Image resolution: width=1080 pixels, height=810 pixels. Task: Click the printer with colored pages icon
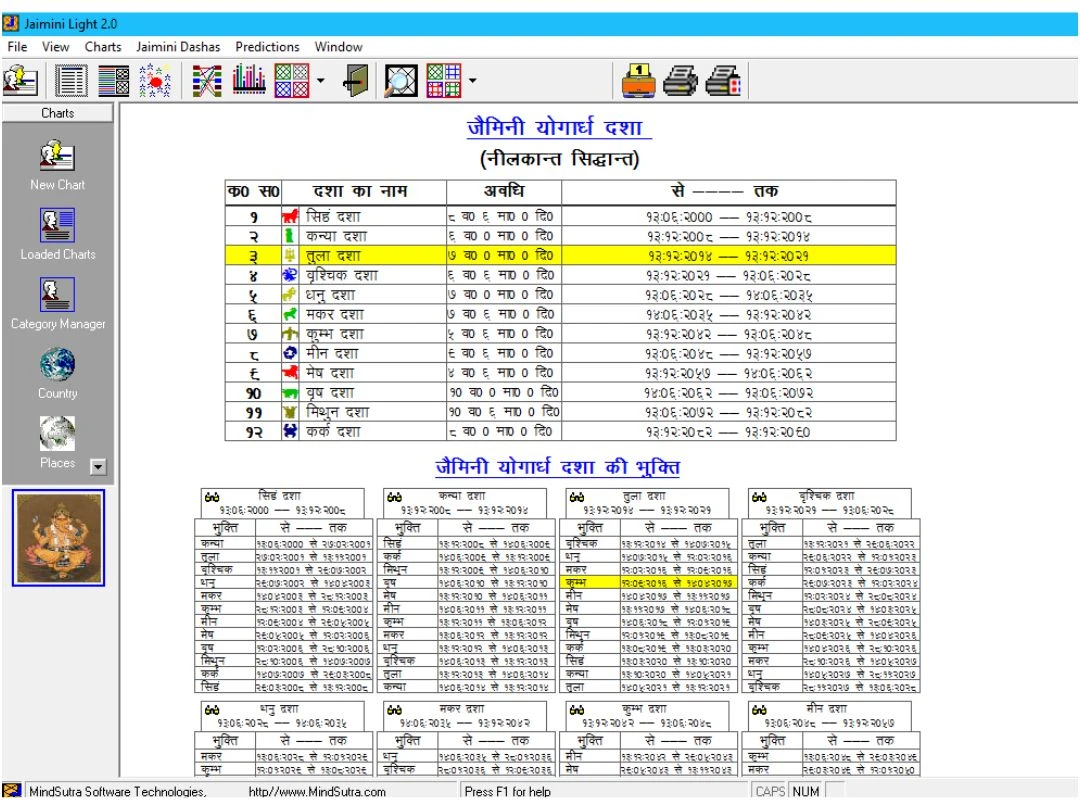pyautogui.click(x=723, y=80)
